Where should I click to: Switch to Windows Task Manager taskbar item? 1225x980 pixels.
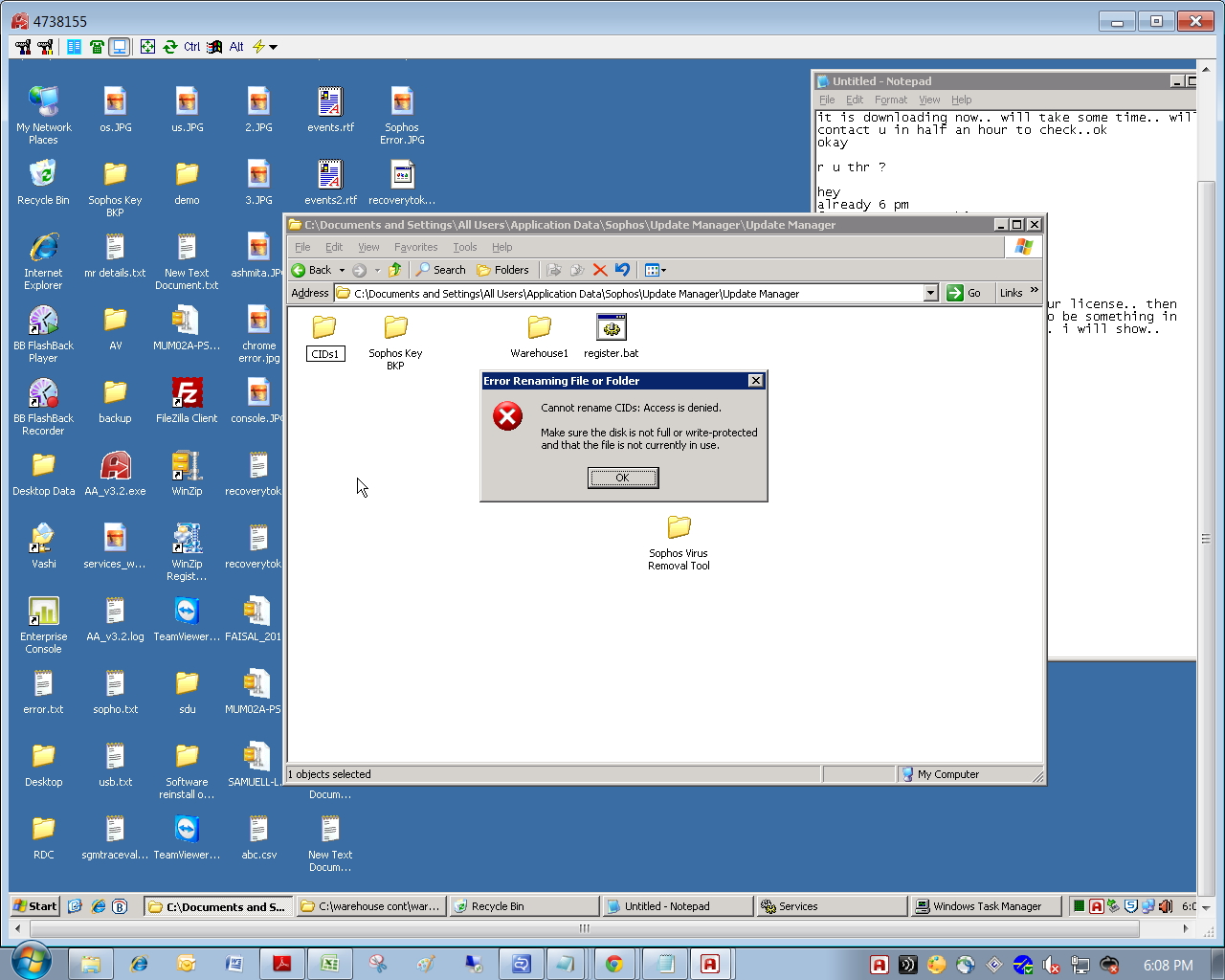click(984, 906)
